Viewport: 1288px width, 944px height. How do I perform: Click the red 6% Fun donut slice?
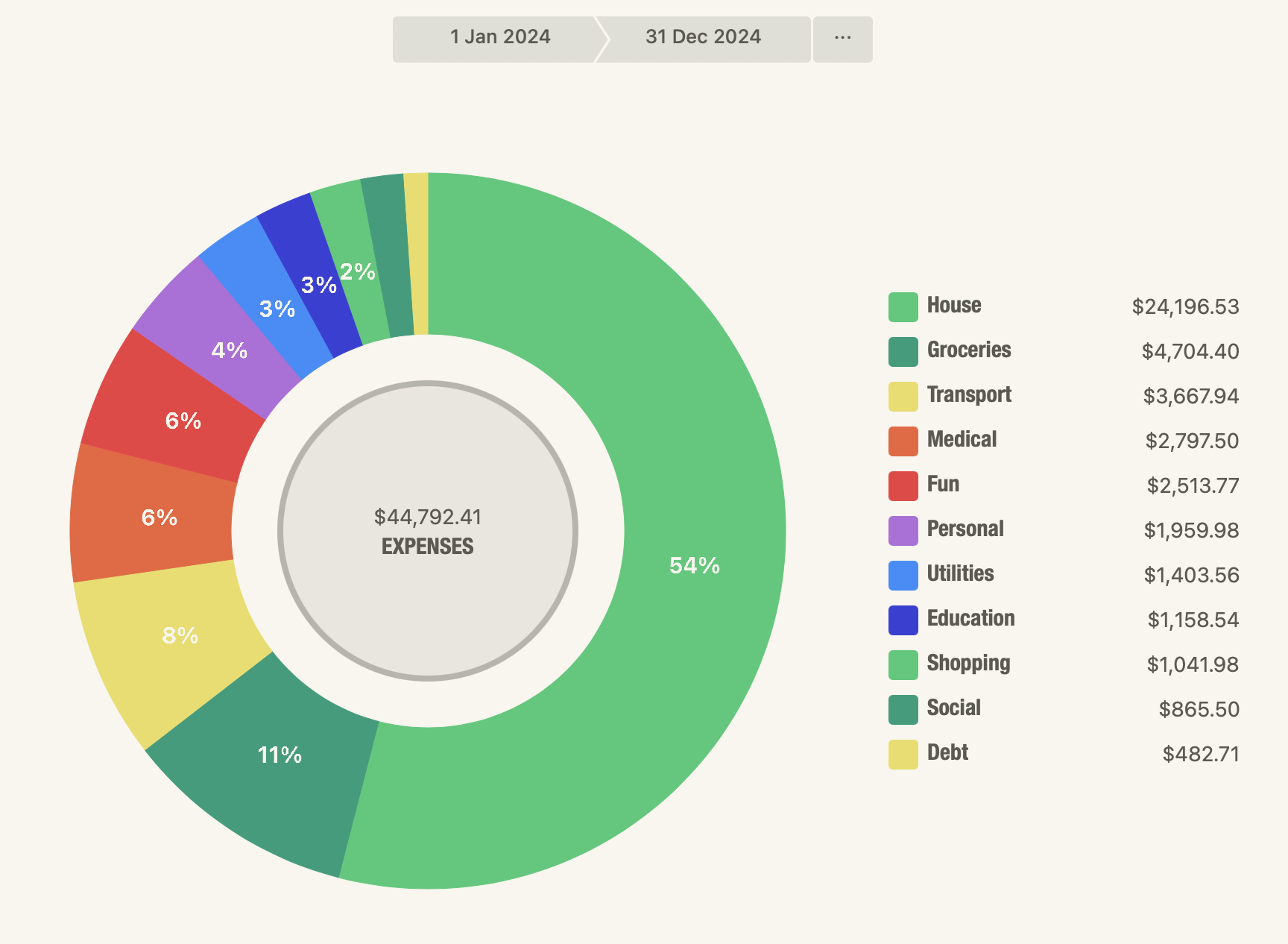[183, 421]
